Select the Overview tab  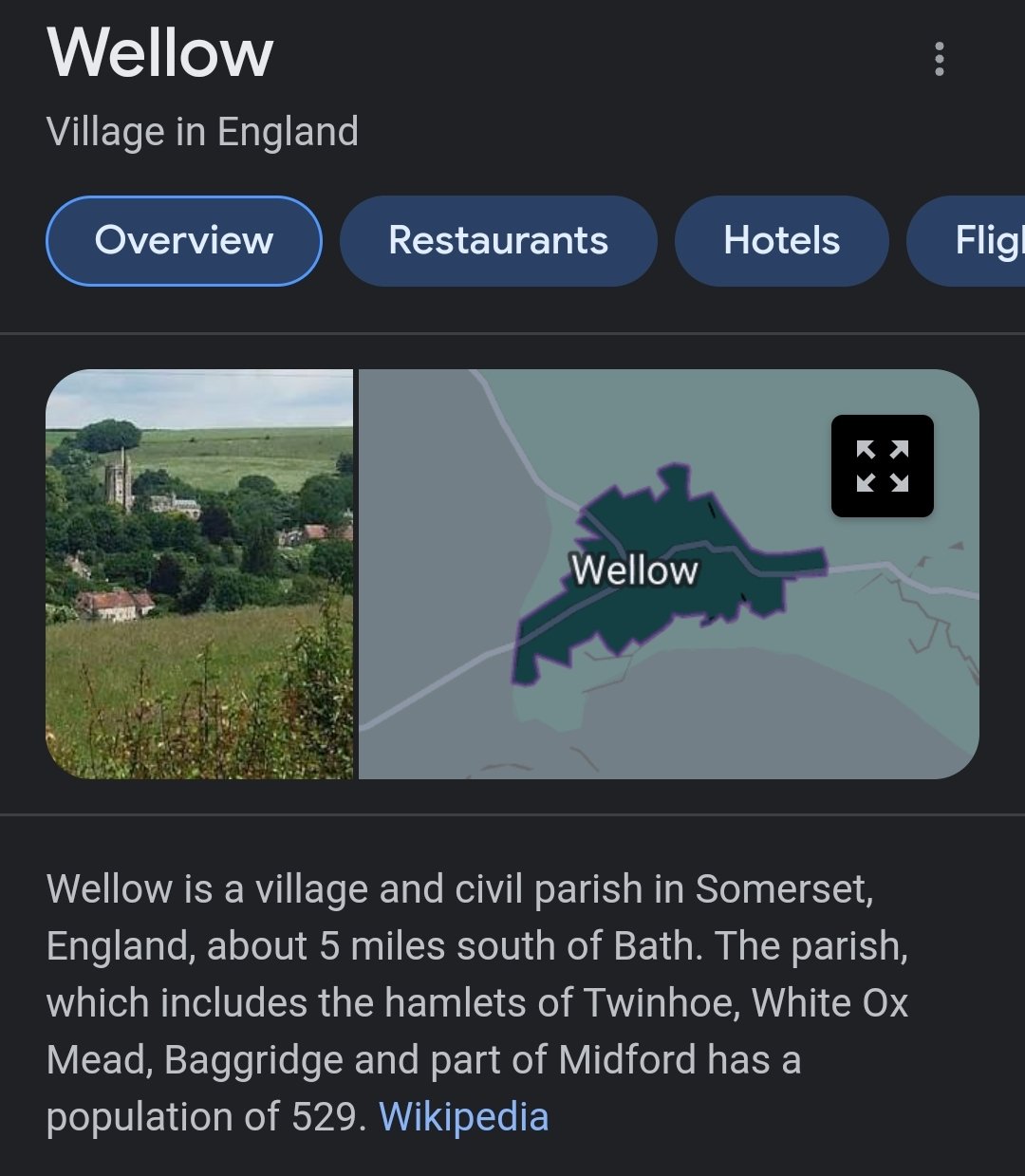(184, 241)
